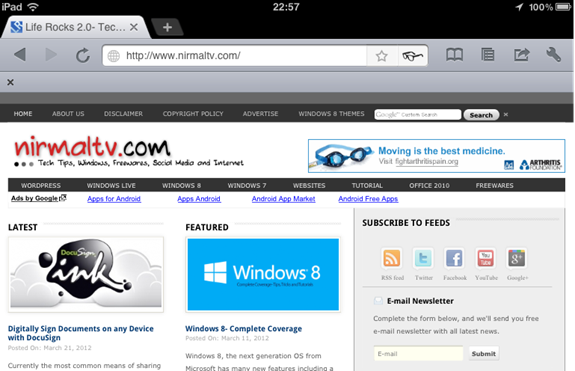Open the bookmarks book icon

click(x=454, y=55)
